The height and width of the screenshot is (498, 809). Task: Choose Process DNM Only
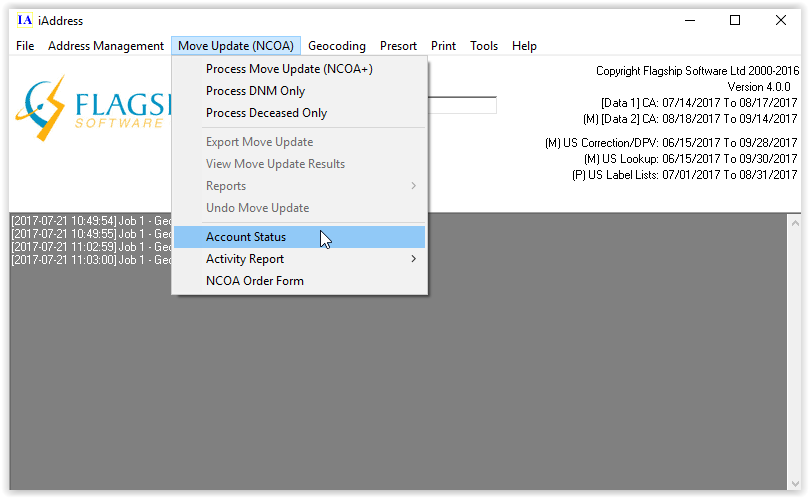tap(256, 91)
